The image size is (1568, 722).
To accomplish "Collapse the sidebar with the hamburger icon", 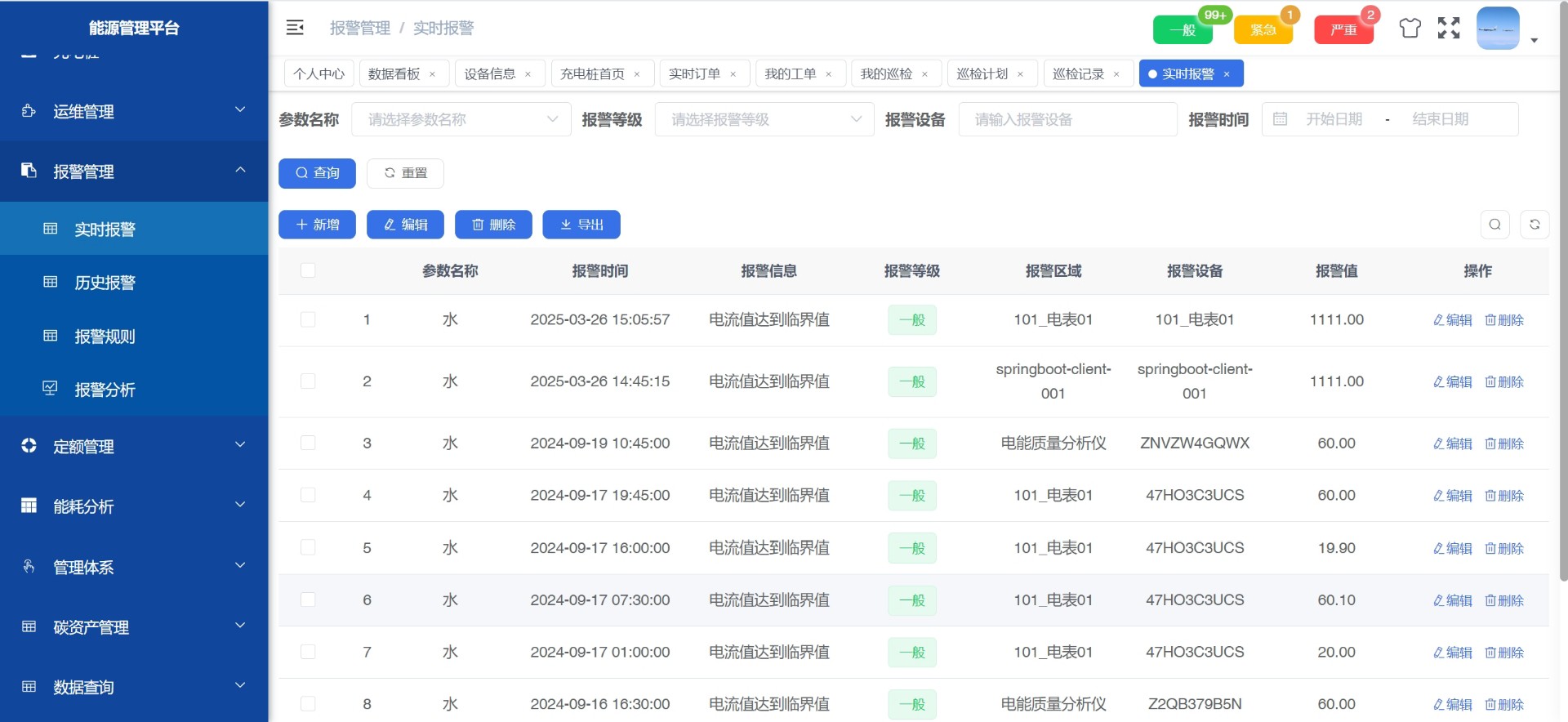I will pyautogui.click(x=295, y=28).
